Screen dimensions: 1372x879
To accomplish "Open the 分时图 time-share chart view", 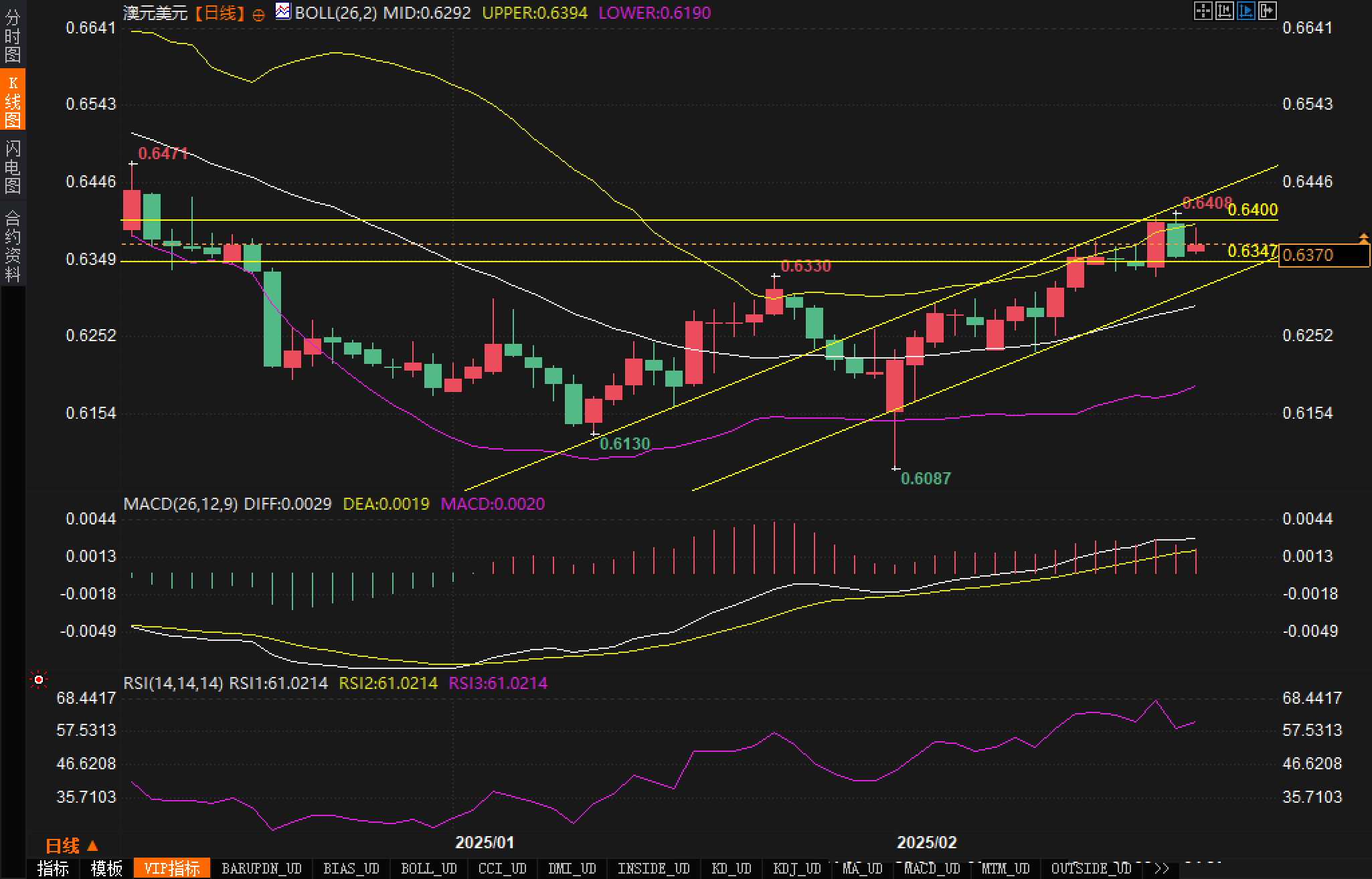I will click(x=13, y=35).
